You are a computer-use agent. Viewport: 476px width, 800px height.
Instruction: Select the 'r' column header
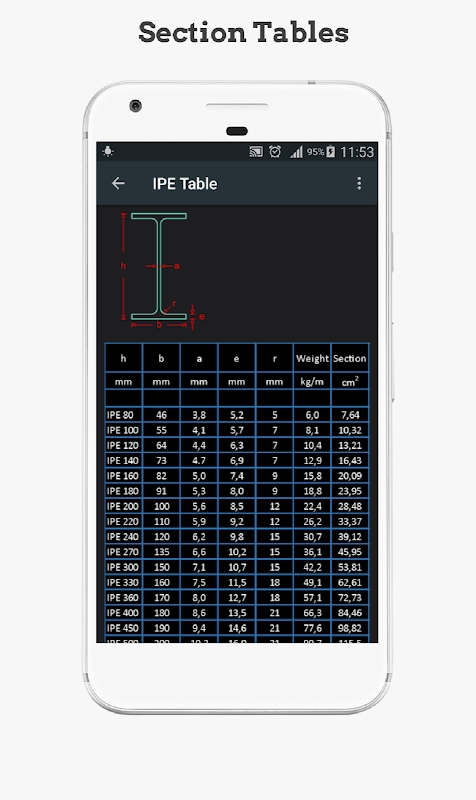click(x=274, y=358)
